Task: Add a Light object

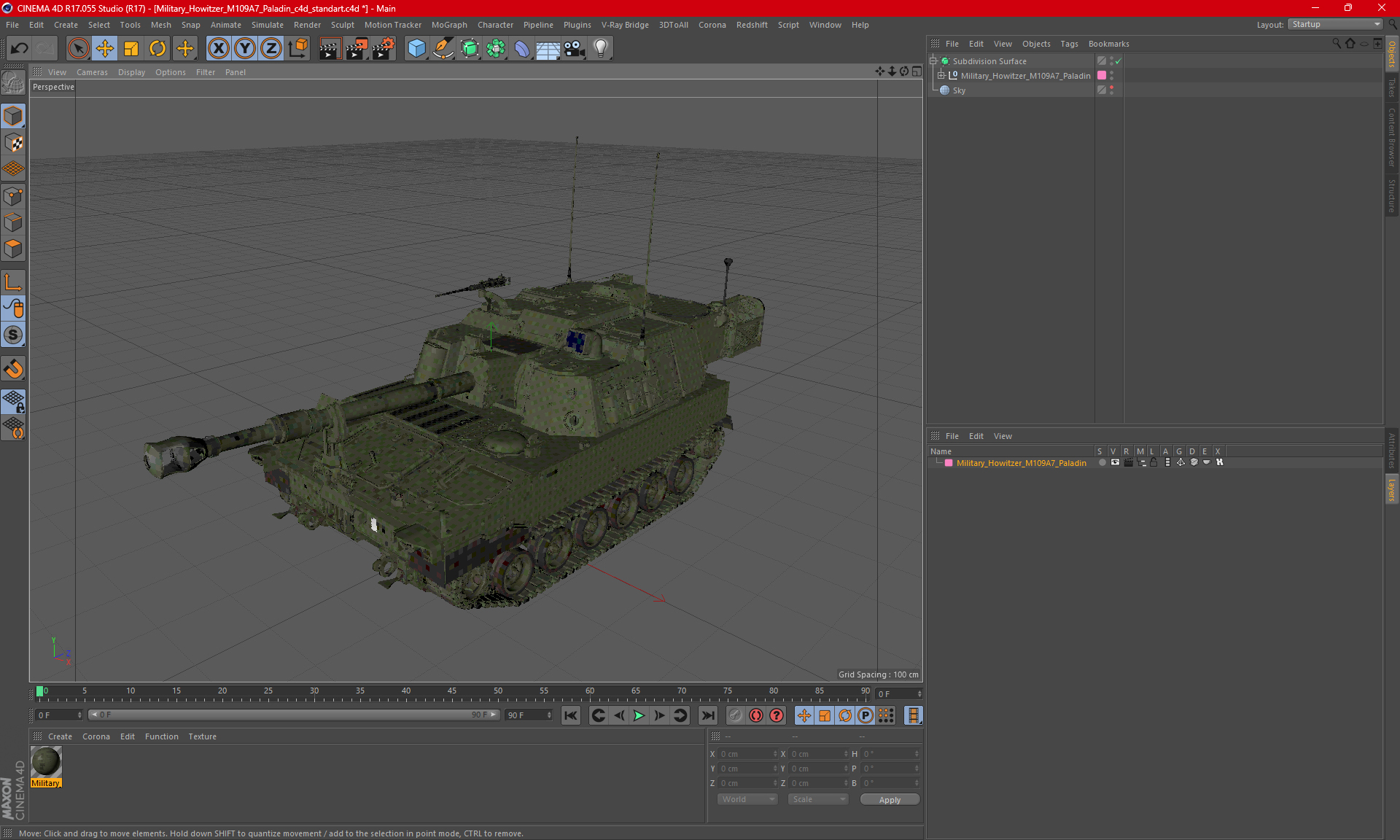Action: pyautogui.click(x=601, y=48)
